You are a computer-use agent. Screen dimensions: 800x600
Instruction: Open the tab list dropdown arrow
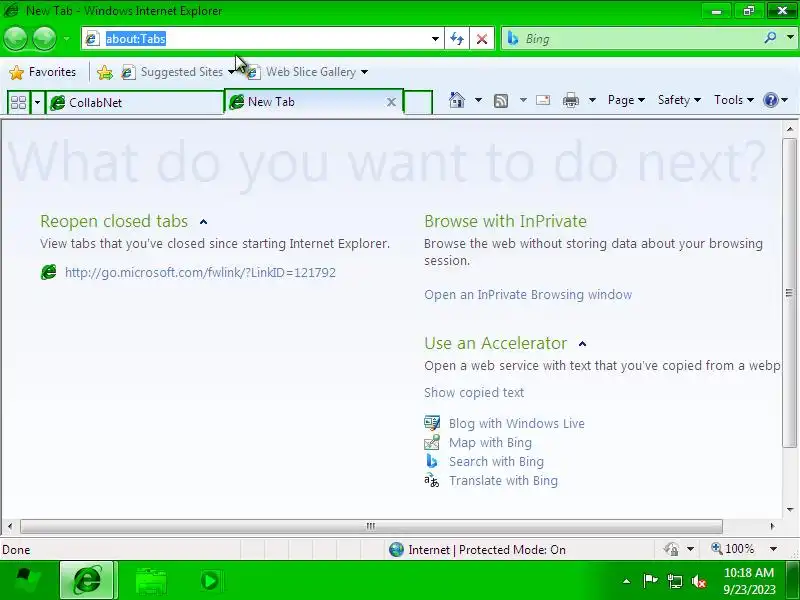click(37, 103)
